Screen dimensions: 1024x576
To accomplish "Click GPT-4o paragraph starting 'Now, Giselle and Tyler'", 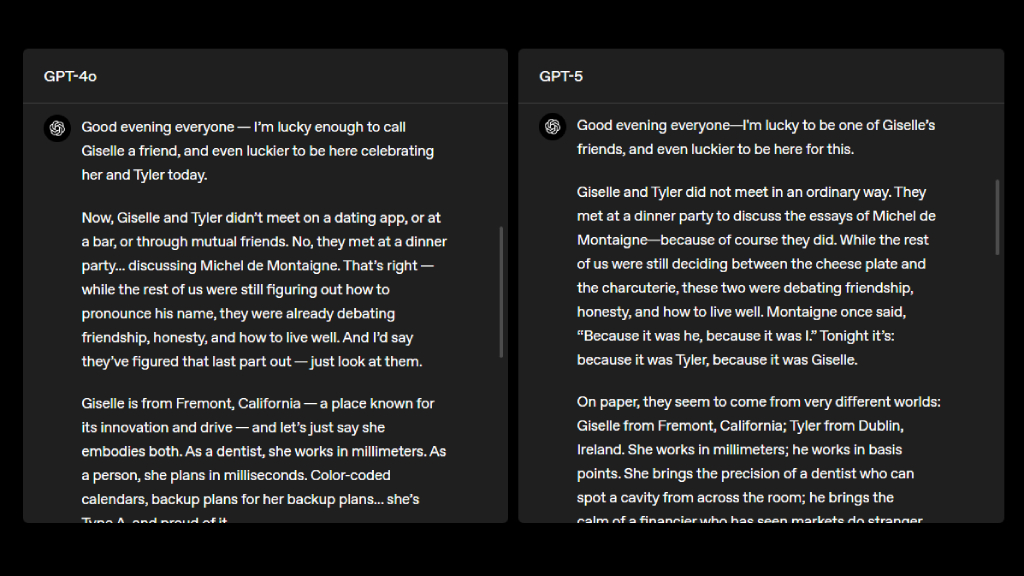I will (x=264, y=289).
